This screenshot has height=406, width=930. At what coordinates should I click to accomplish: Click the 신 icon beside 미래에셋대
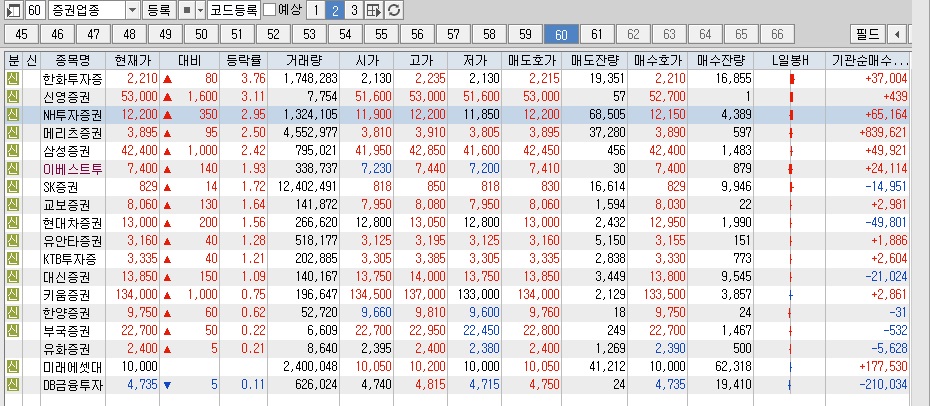pos(14,366)
